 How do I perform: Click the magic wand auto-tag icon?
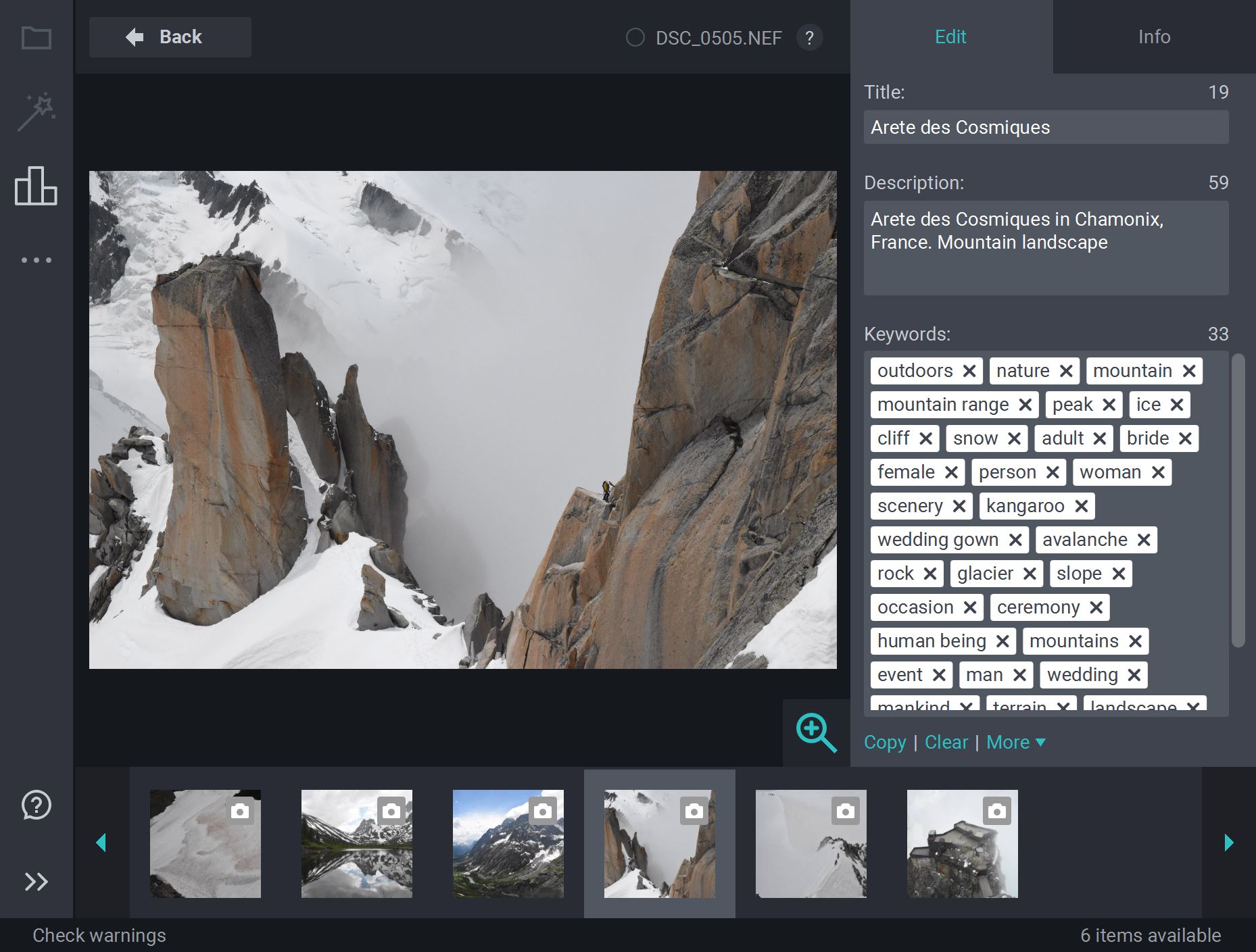click(x=36, y=111)
